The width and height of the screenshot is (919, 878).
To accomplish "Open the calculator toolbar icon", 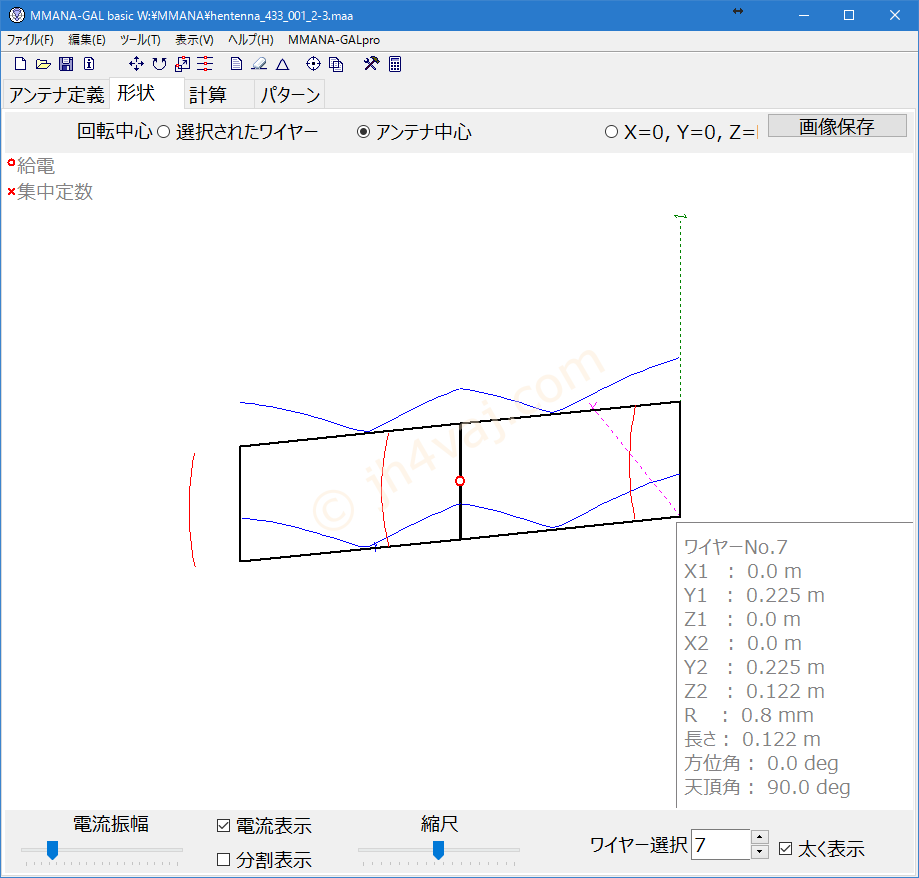I will [x=395, y=64].
